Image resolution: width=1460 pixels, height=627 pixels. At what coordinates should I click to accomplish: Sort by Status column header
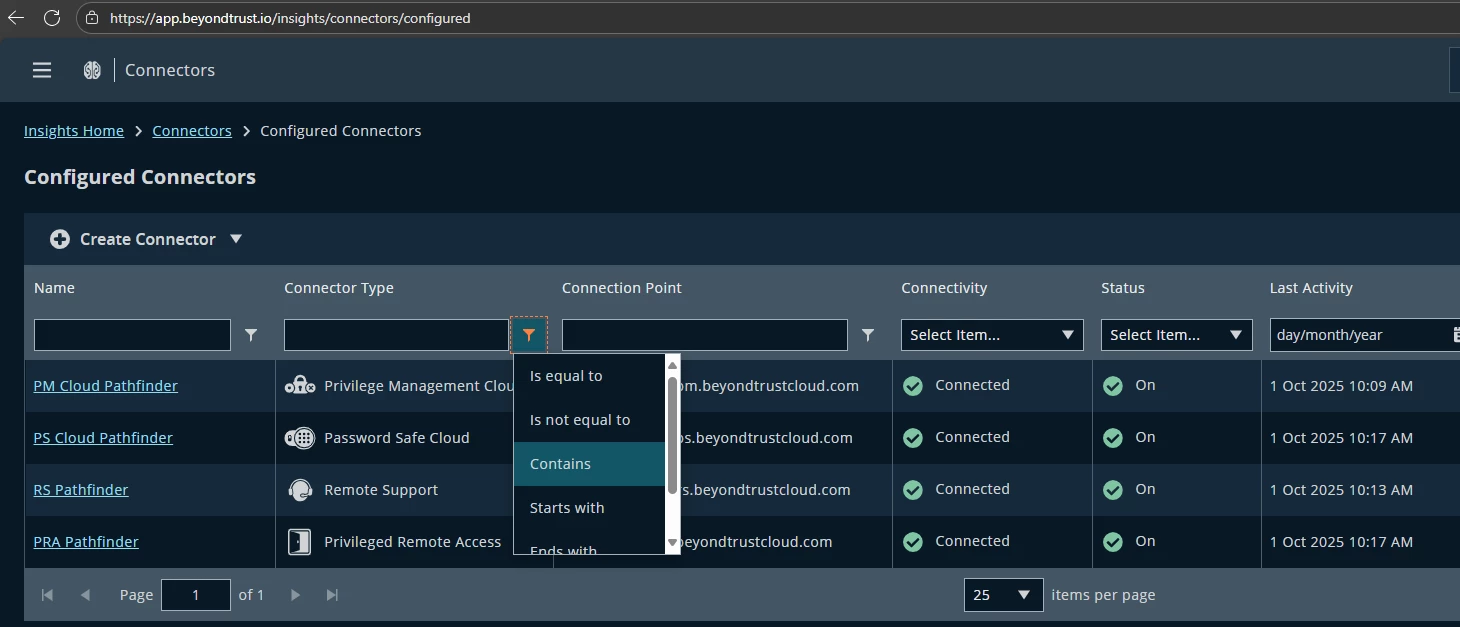(1123, 288)
